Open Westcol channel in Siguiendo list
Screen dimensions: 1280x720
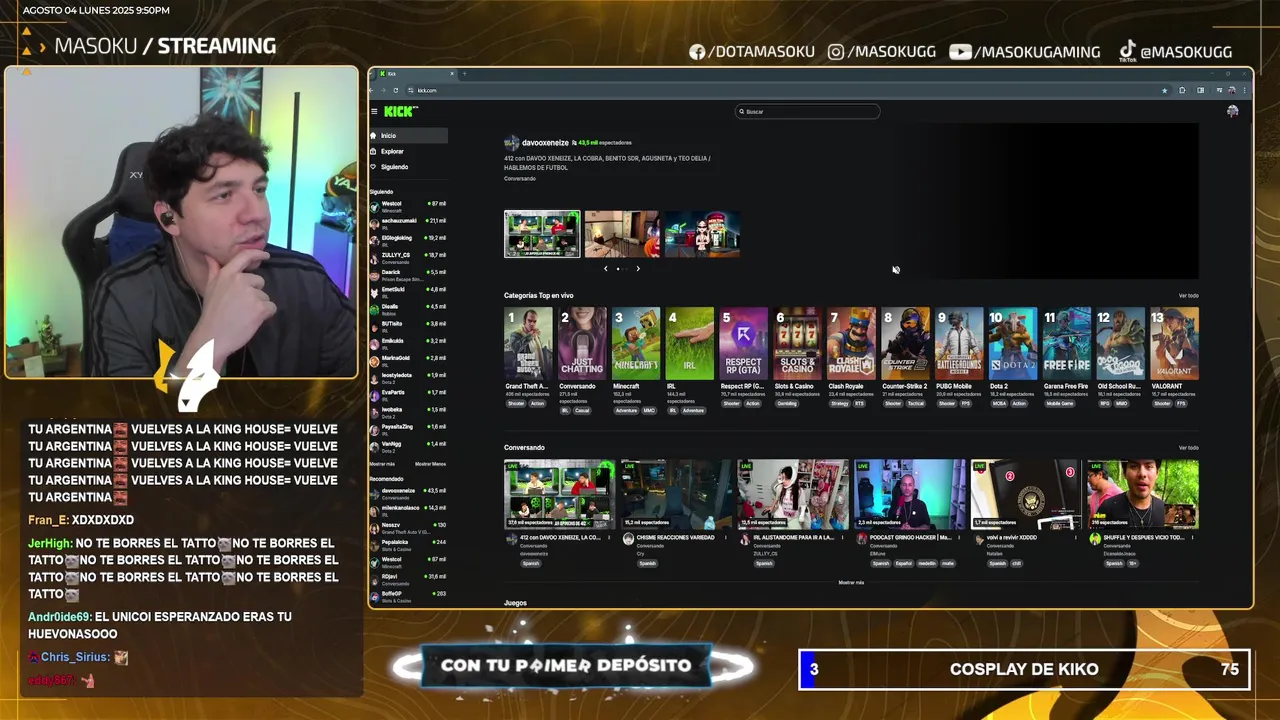pyautogui.click(x=408, y=206)
